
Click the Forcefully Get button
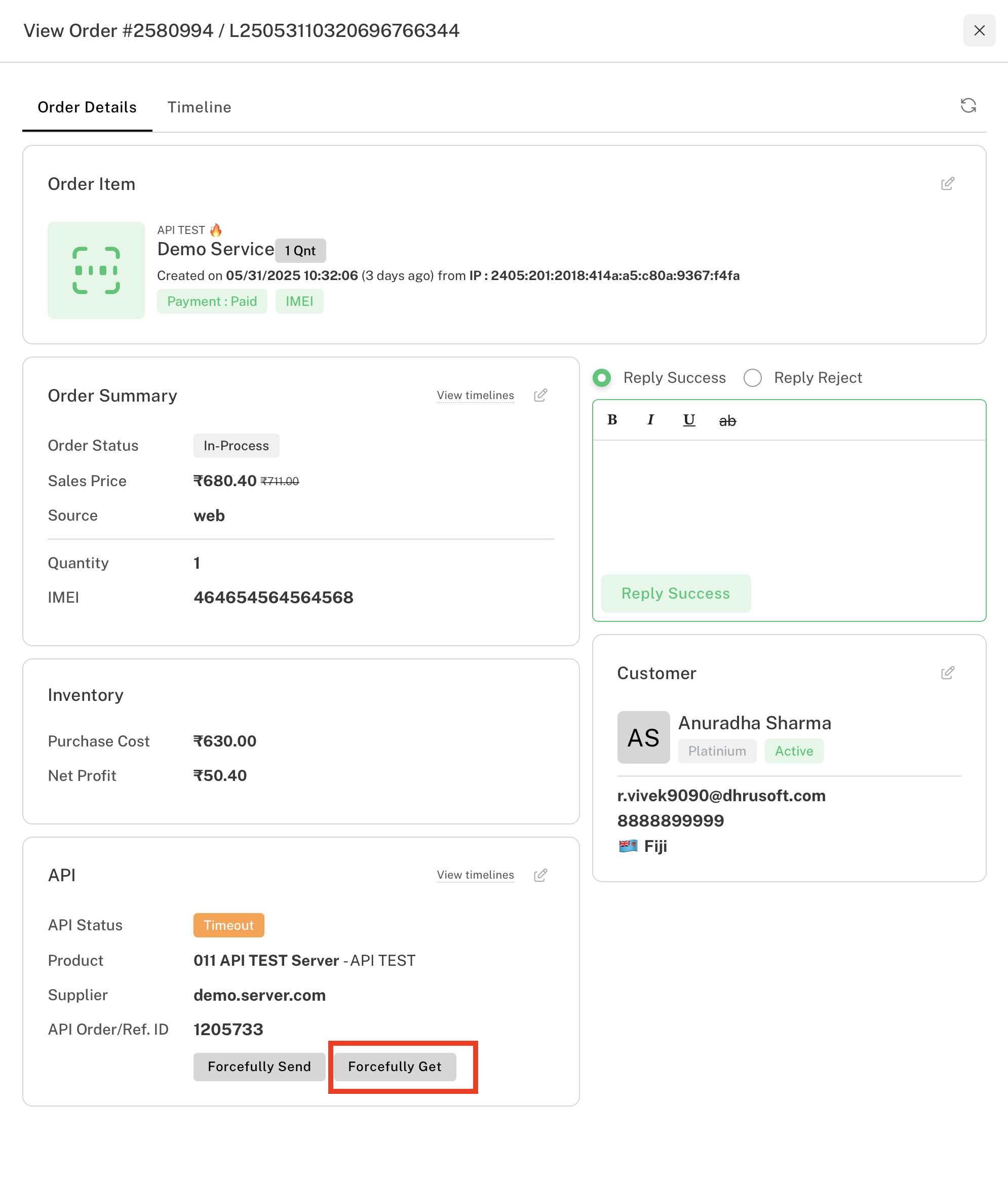[x=395, y=1067]
